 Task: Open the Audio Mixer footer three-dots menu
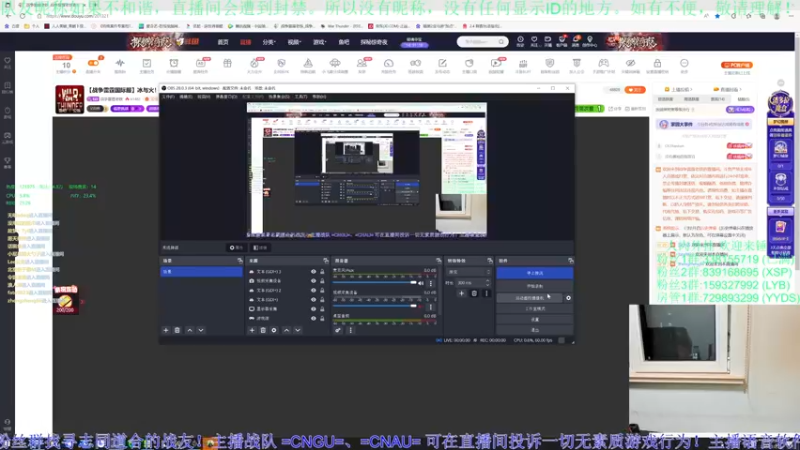351,330
